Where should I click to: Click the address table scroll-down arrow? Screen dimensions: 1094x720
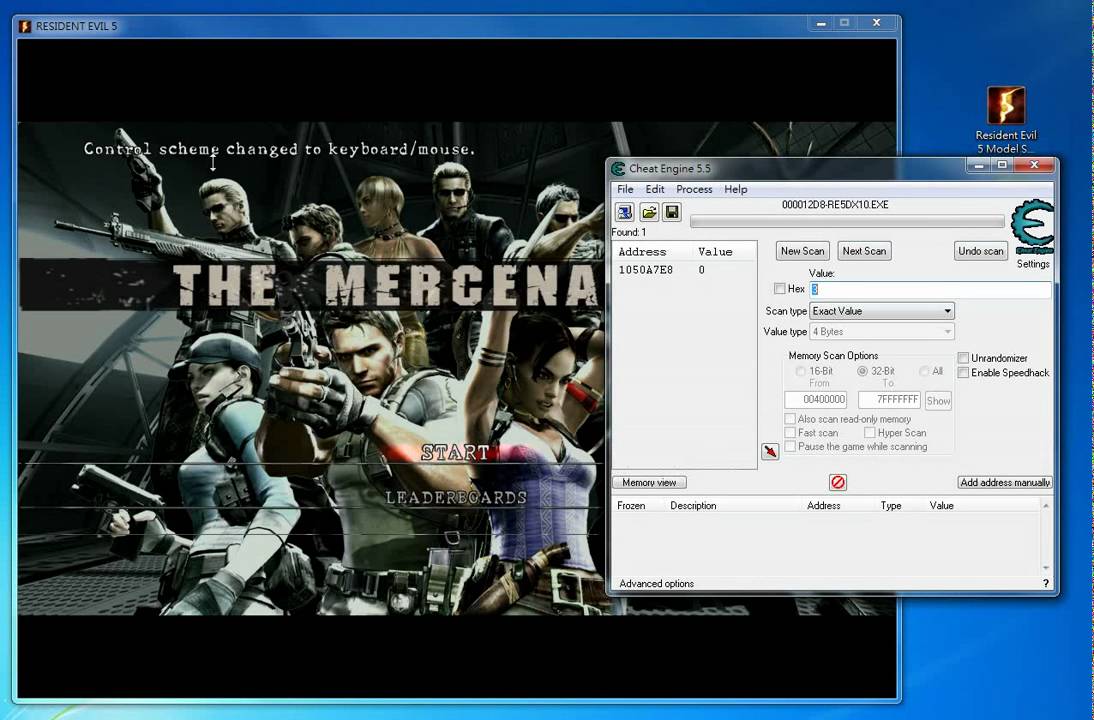pyautogui.click(x=1045, y=568)
